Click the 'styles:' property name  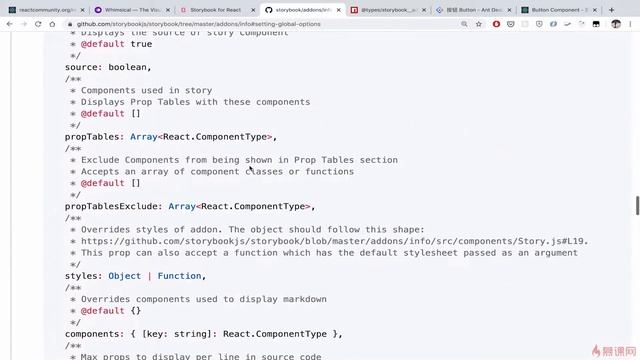click(x=83, y=276)
